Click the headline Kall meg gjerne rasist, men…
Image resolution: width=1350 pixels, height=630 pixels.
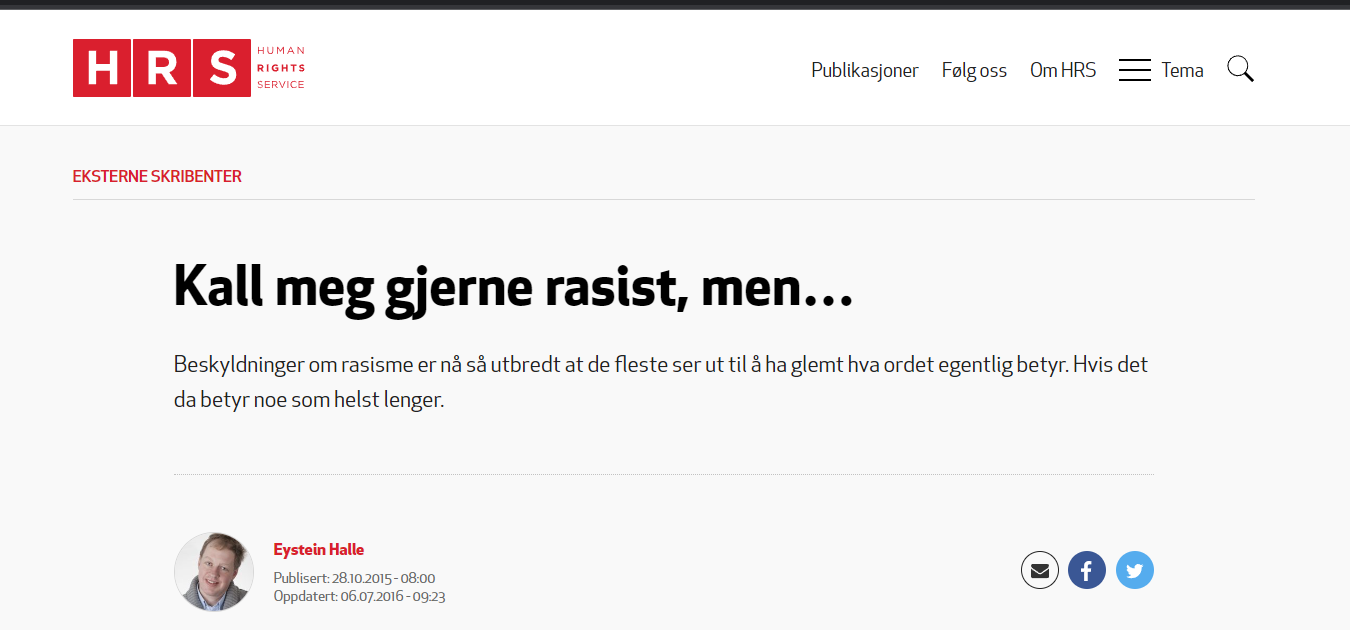click(x=513, y=286)
